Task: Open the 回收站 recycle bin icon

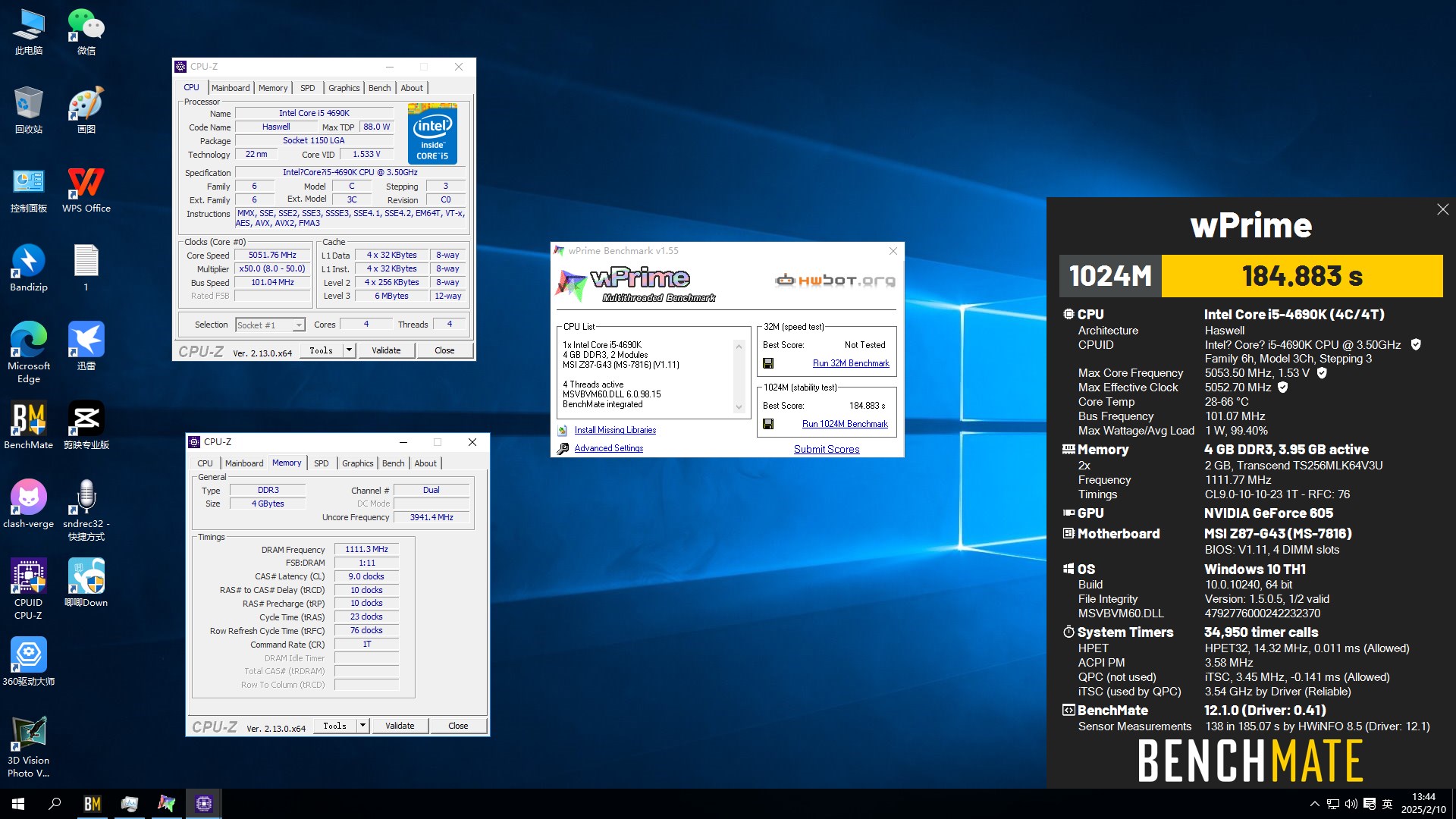Action: [x=29, y=111]
